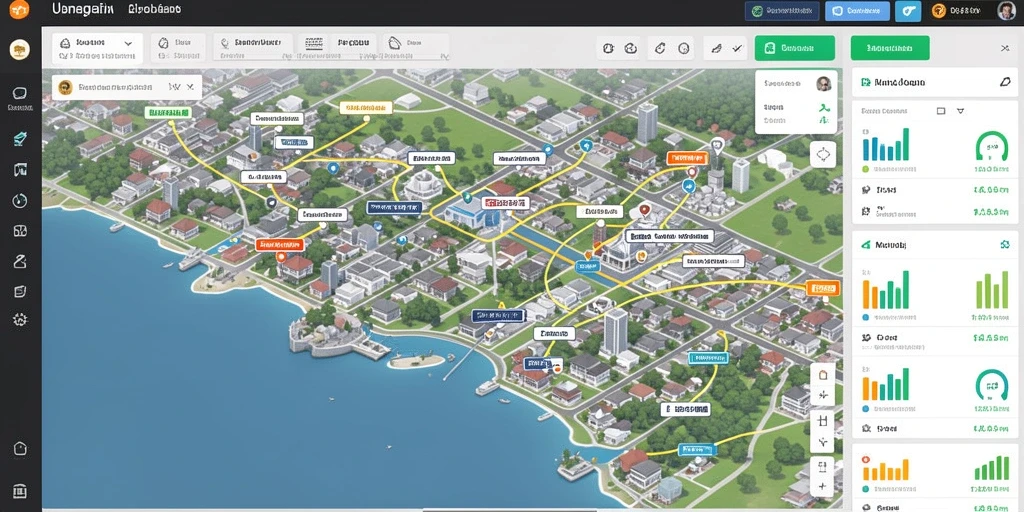The height and width of the screenshot is (512, 1024).
Task: Click the crosshair locate button on map
Action: [x=823, y=155]
